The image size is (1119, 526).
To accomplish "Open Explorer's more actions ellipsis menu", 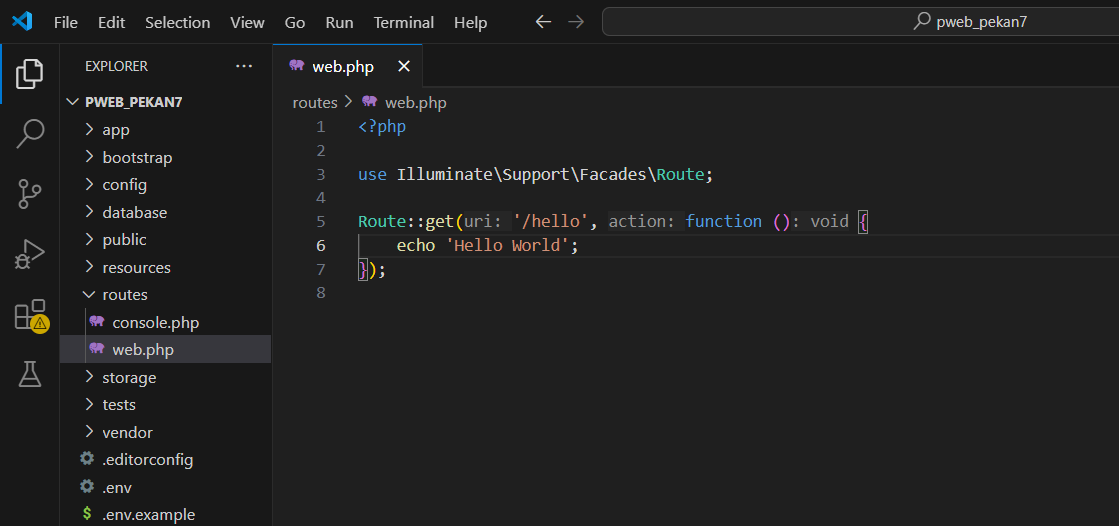I will click(244, 66).
